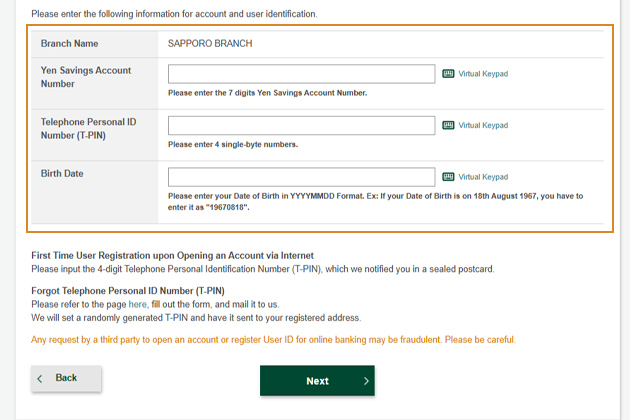Screen dimensions: 630x420
Task: Click the orange fraud warning notice text
Action: (x=273, y=340)
